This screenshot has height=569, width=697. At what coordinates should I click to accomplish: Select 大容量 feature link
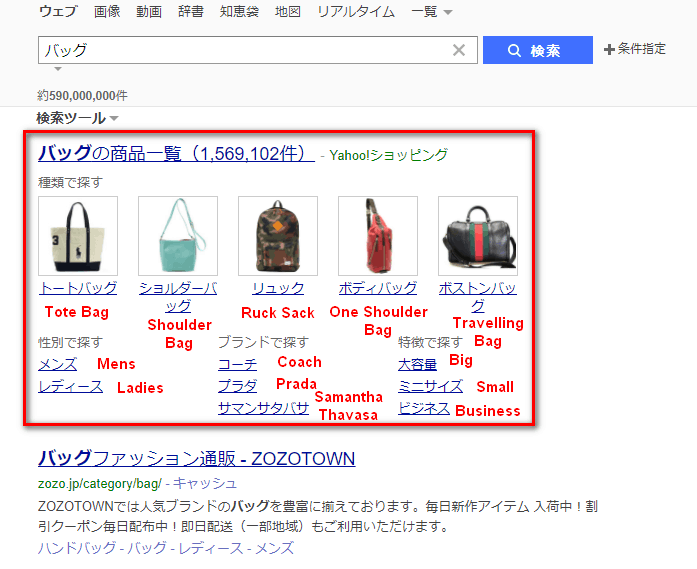417,365
